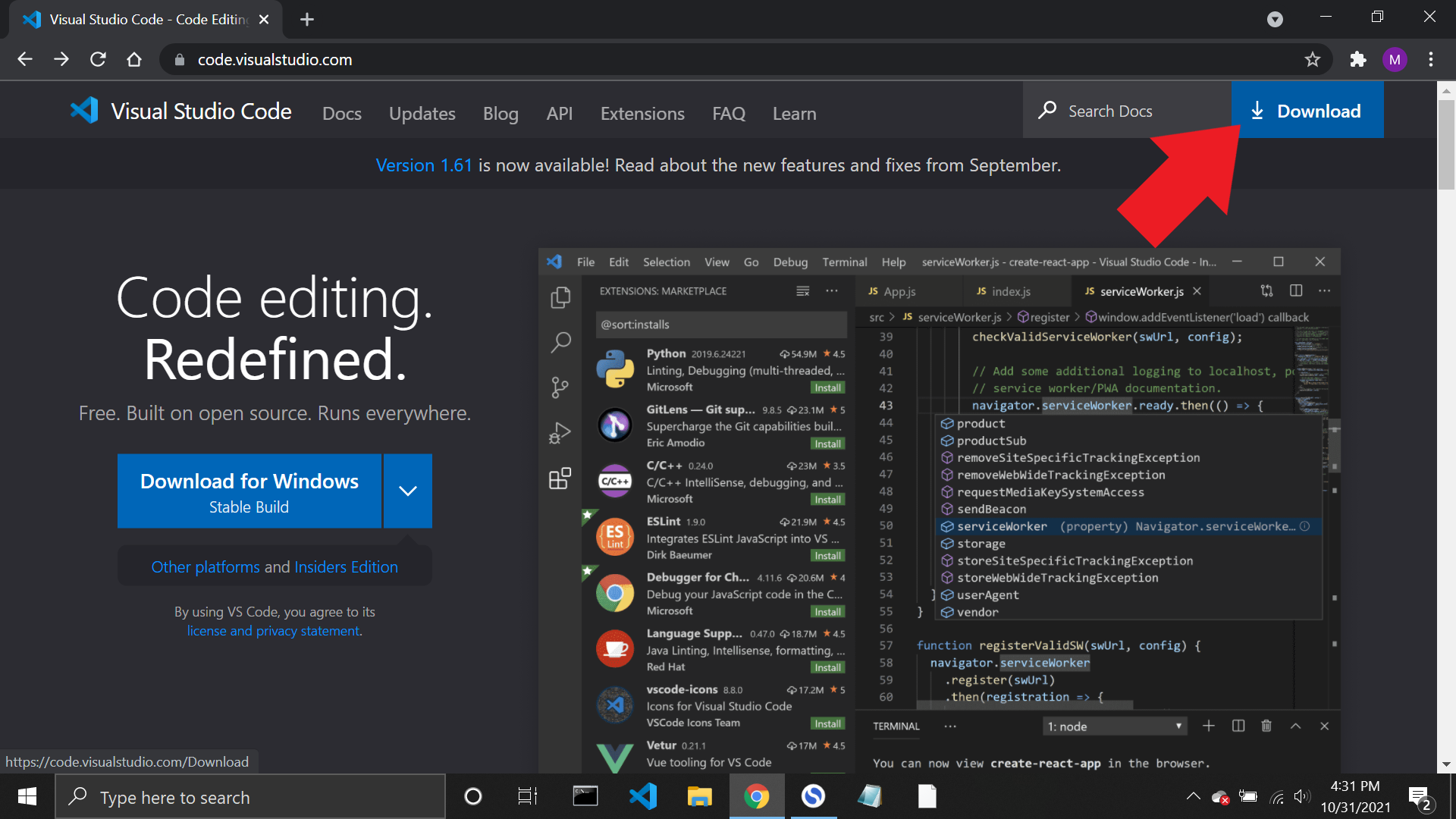Expand the Download button platform dropdown
This screenshot has width=1456, height=819.
click(x=407, y=490)
